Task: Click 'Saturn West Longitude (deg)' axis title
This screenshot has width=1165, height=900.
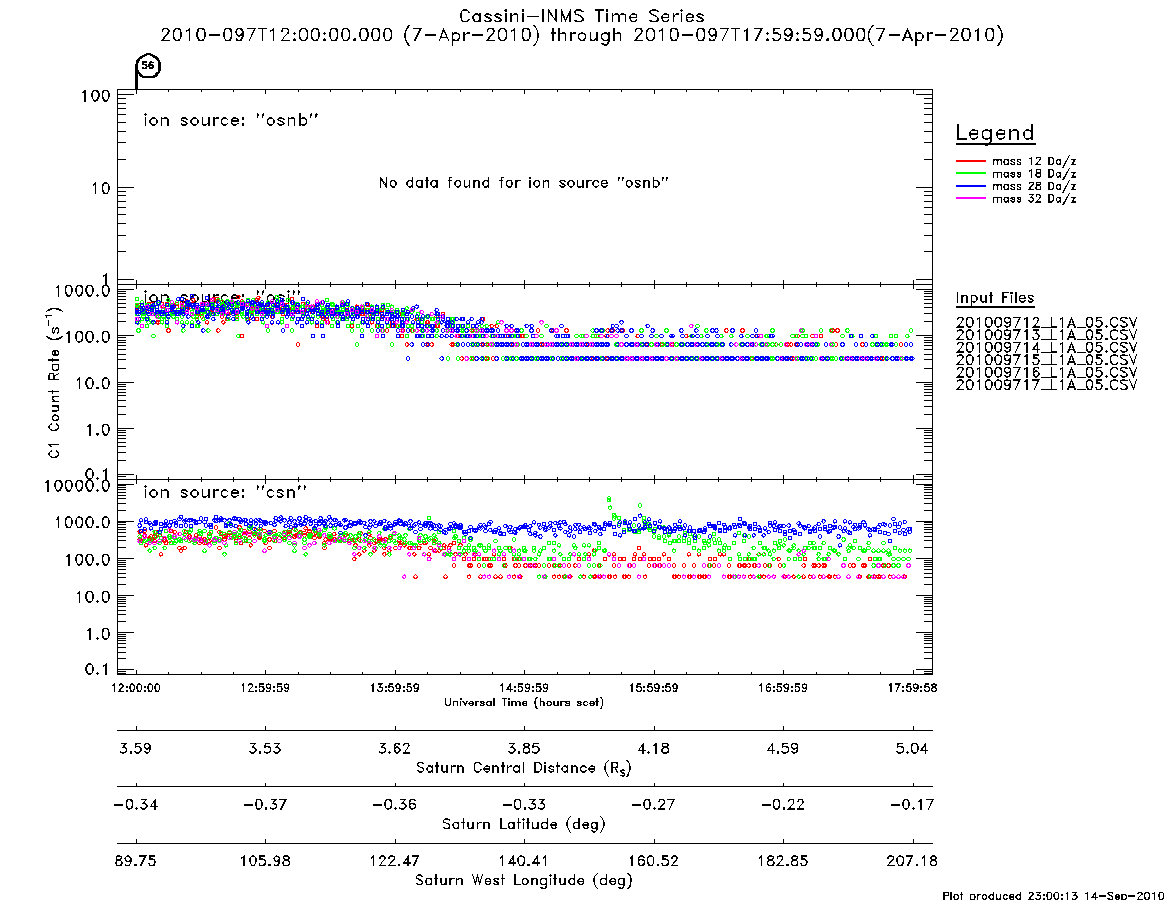Action: coord(524,881)
